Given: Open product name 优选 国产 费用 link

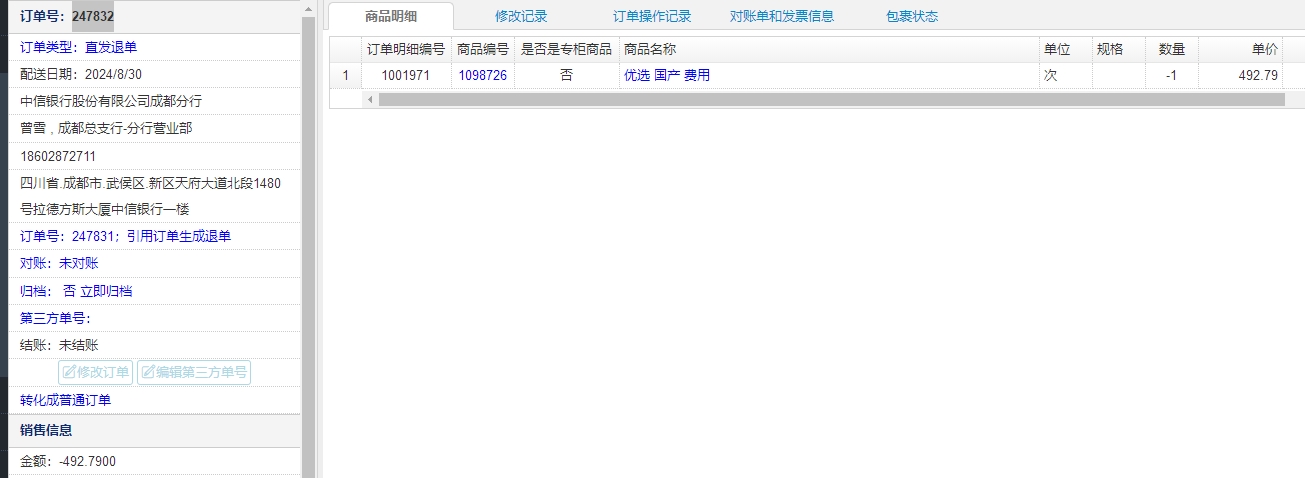Looking at the screenshot, I should pyautogui.click(x=667, y=75).
